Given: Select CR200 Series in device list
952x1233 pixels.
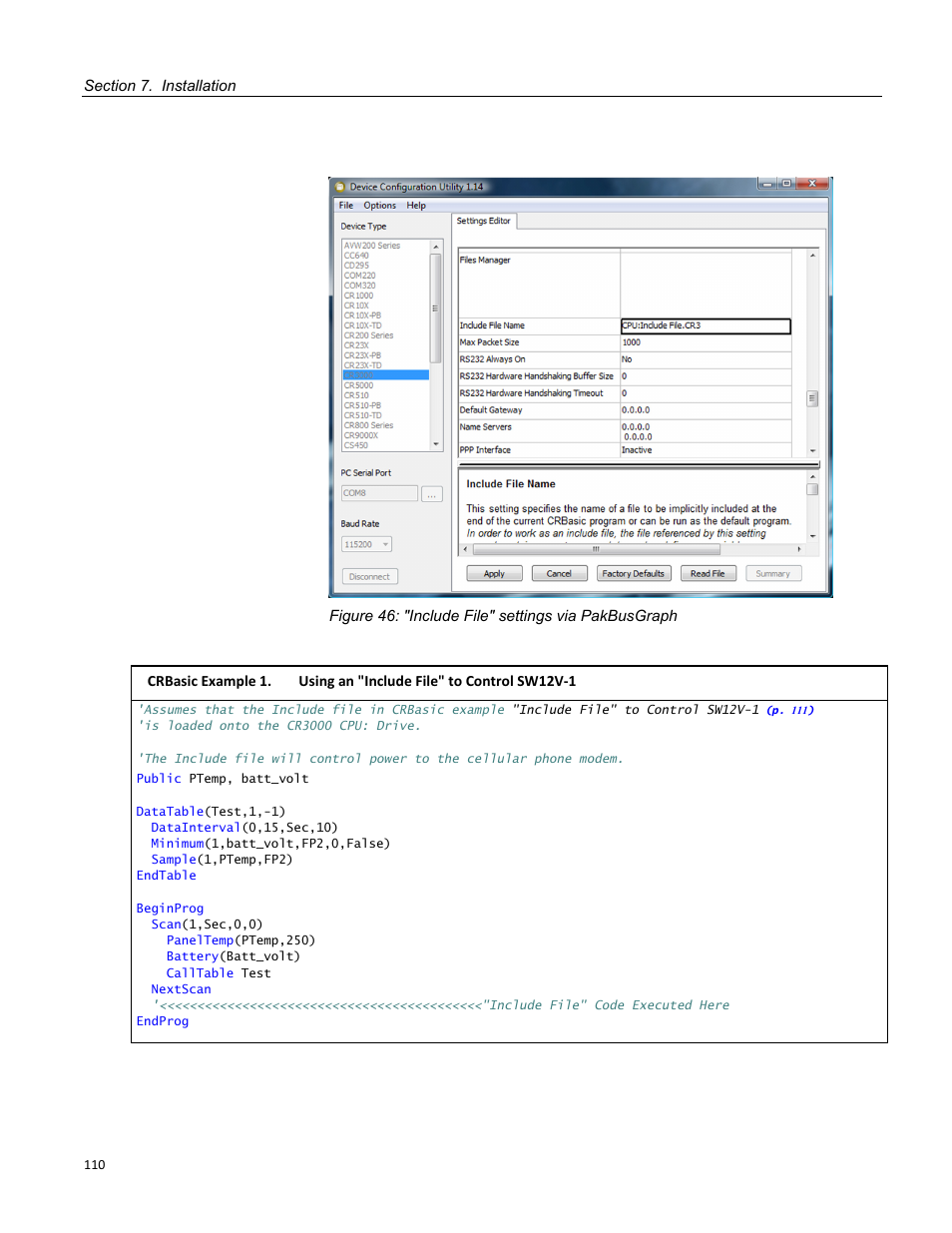Looking at the screenshot, I should pos(368,335).
